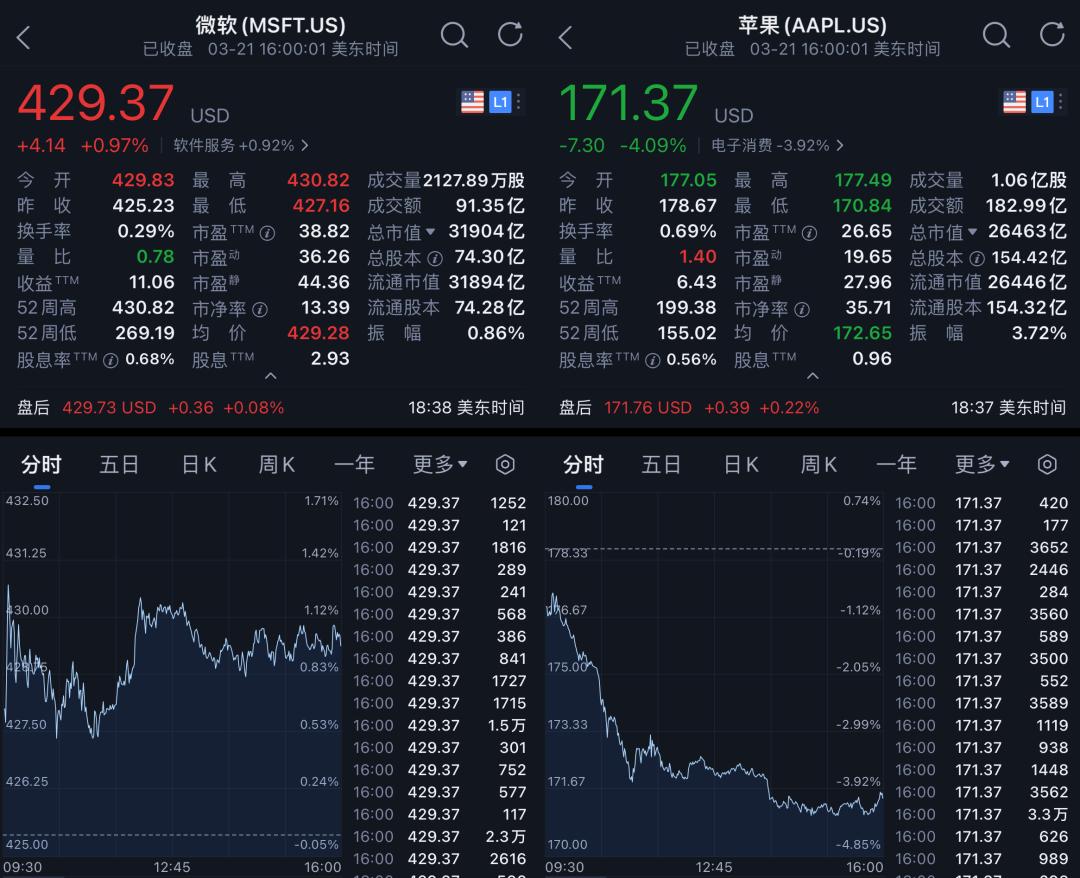
Task: Open search on the AAPL panel
Action: (996, 34)
